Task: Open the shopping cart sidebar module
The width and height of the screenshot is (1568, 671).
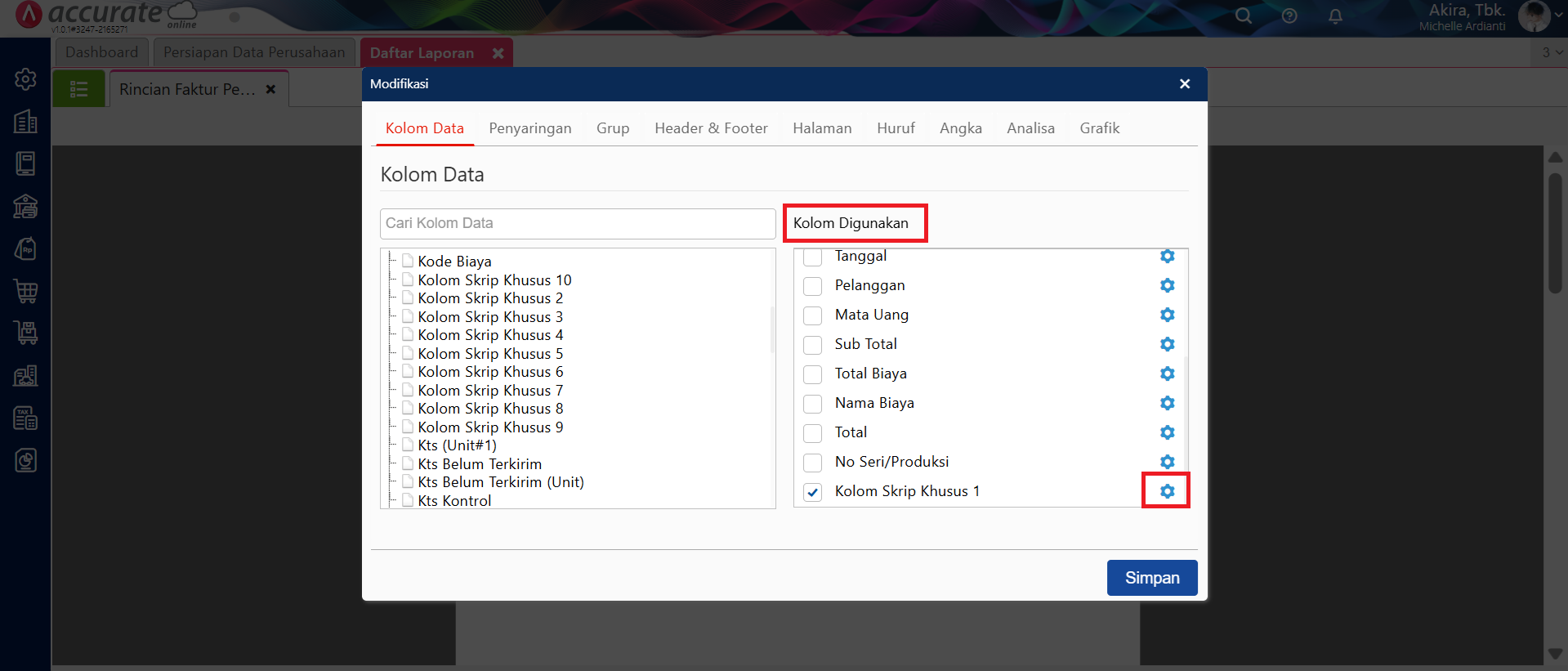Action: 25,291
